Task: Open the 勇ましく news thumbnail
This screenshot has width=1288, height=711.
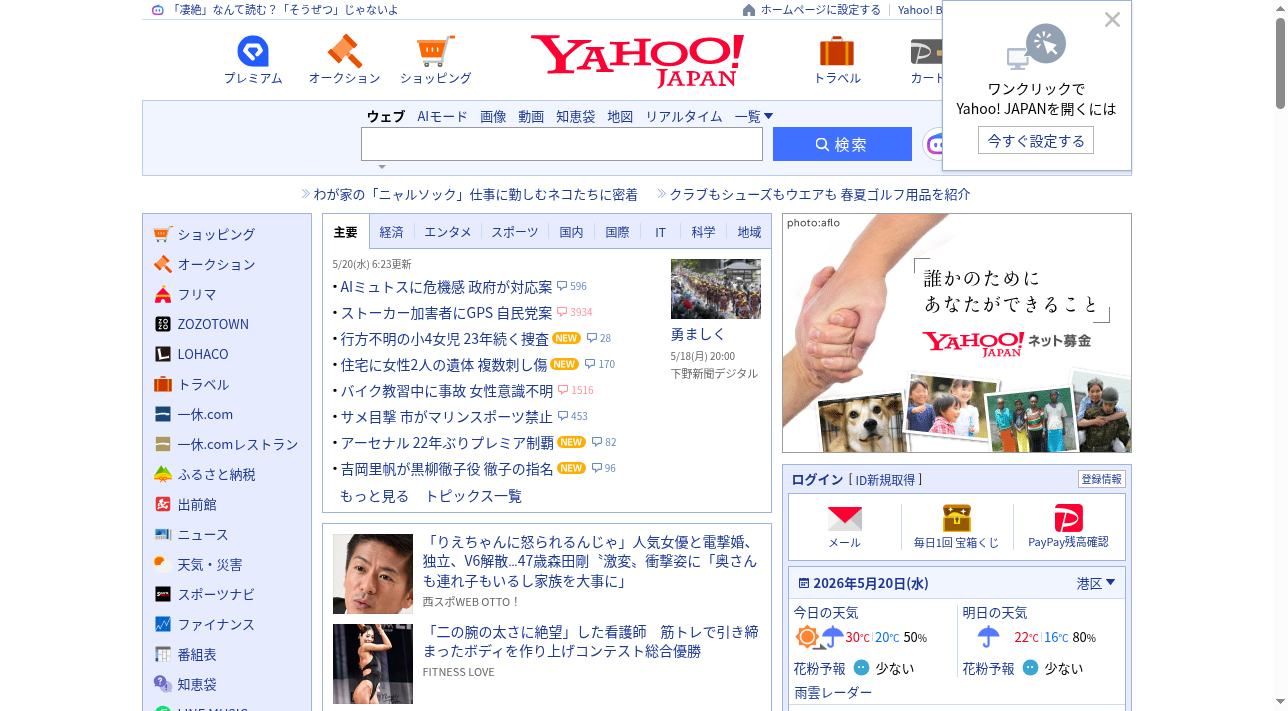Action: [716, 289]
